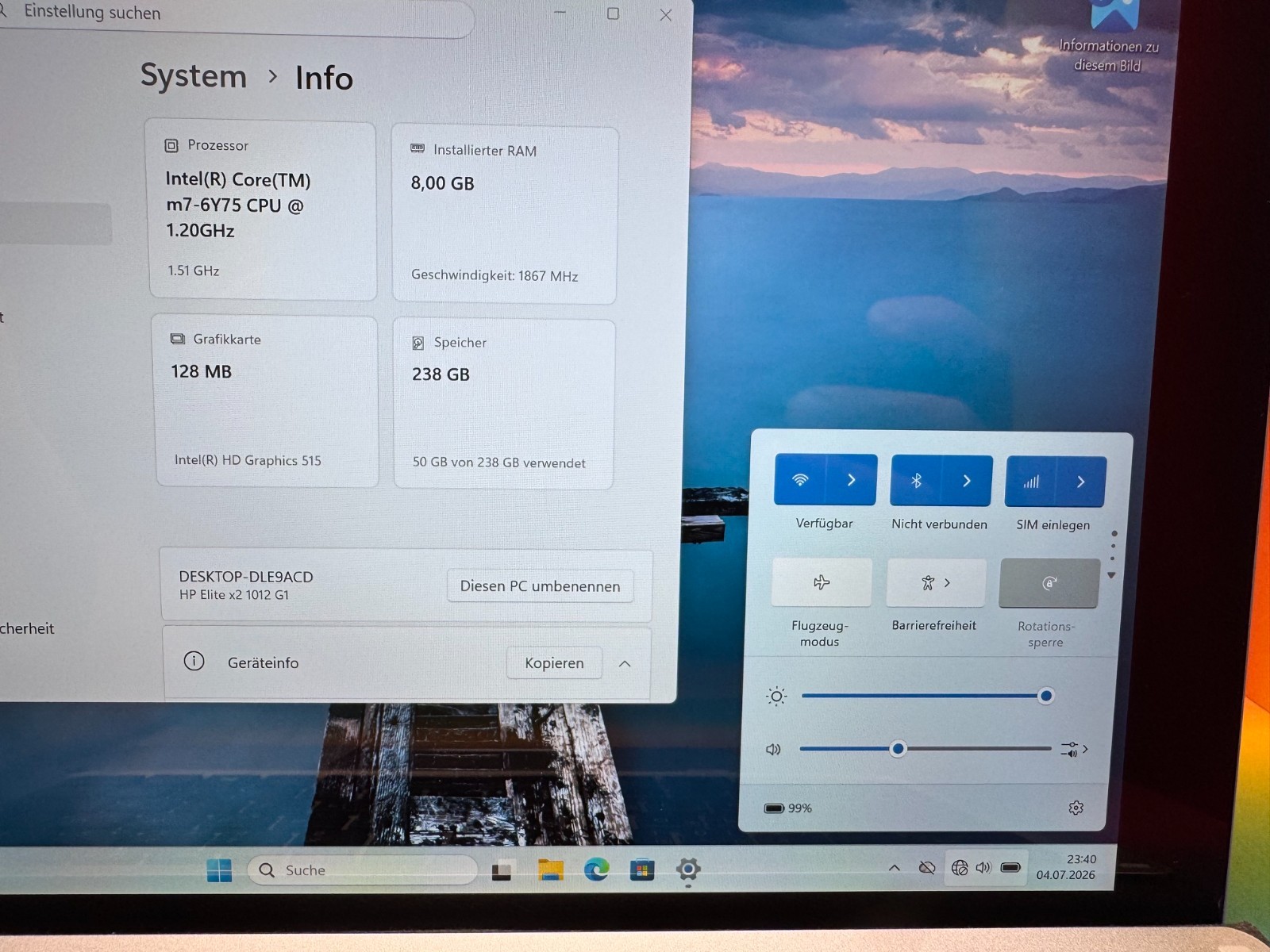Viewport: 1270px width, 952px height.
Task: Toggle the Rotationssperre tile
Action: [x=1049, y=583]
